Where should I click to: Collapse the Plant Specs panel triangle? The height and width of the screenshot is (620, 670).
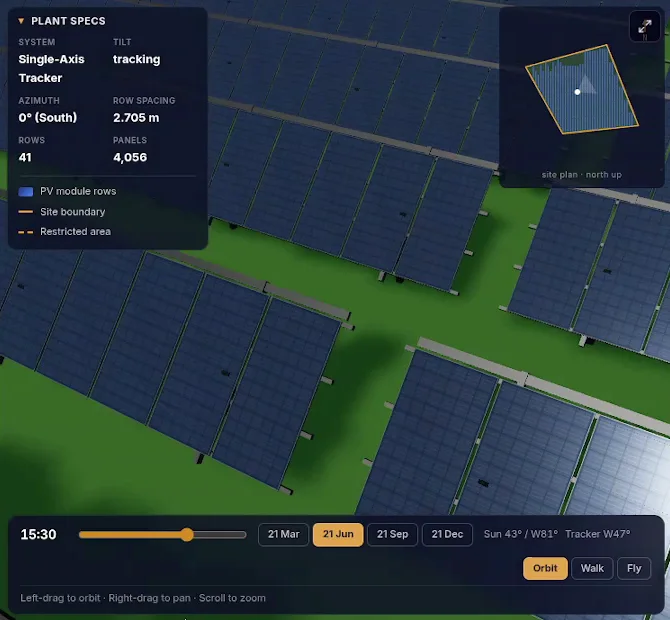pyautogui.click(x=21, y=21)
